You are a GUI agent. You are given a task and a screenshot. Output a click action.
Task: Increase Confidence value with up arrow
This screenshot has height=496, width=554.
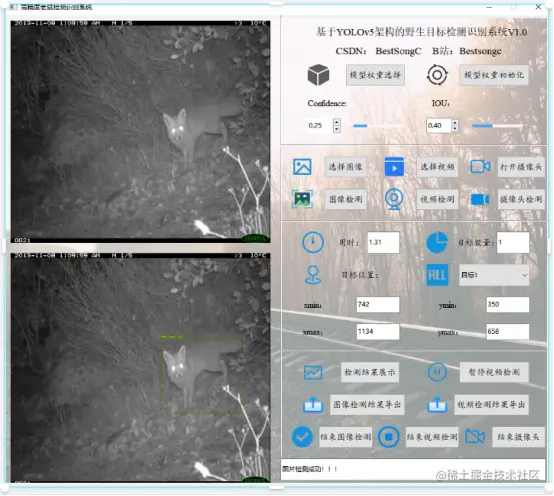click(336, 122)
